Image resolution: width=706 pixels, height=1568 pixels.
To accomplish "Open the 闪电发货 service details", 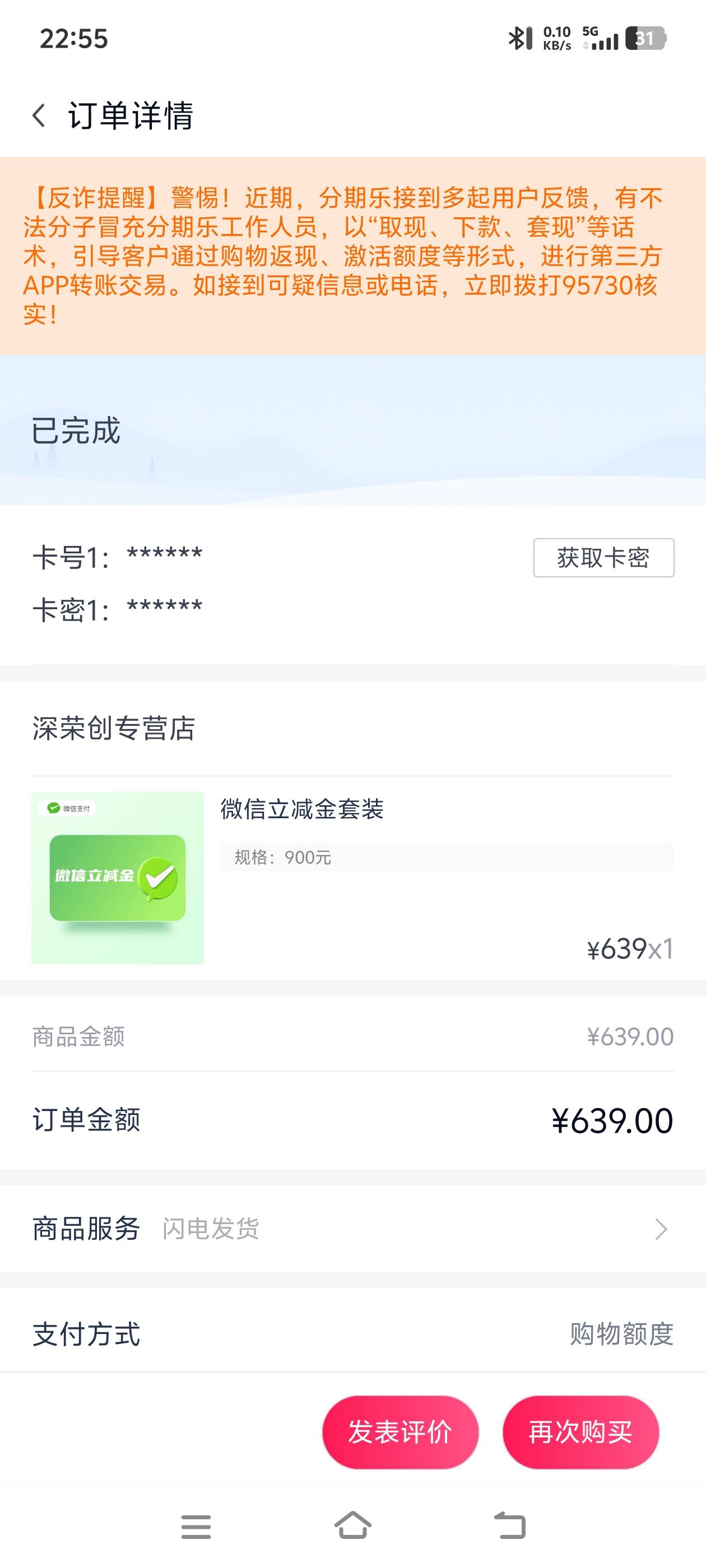I will 211,1228.
